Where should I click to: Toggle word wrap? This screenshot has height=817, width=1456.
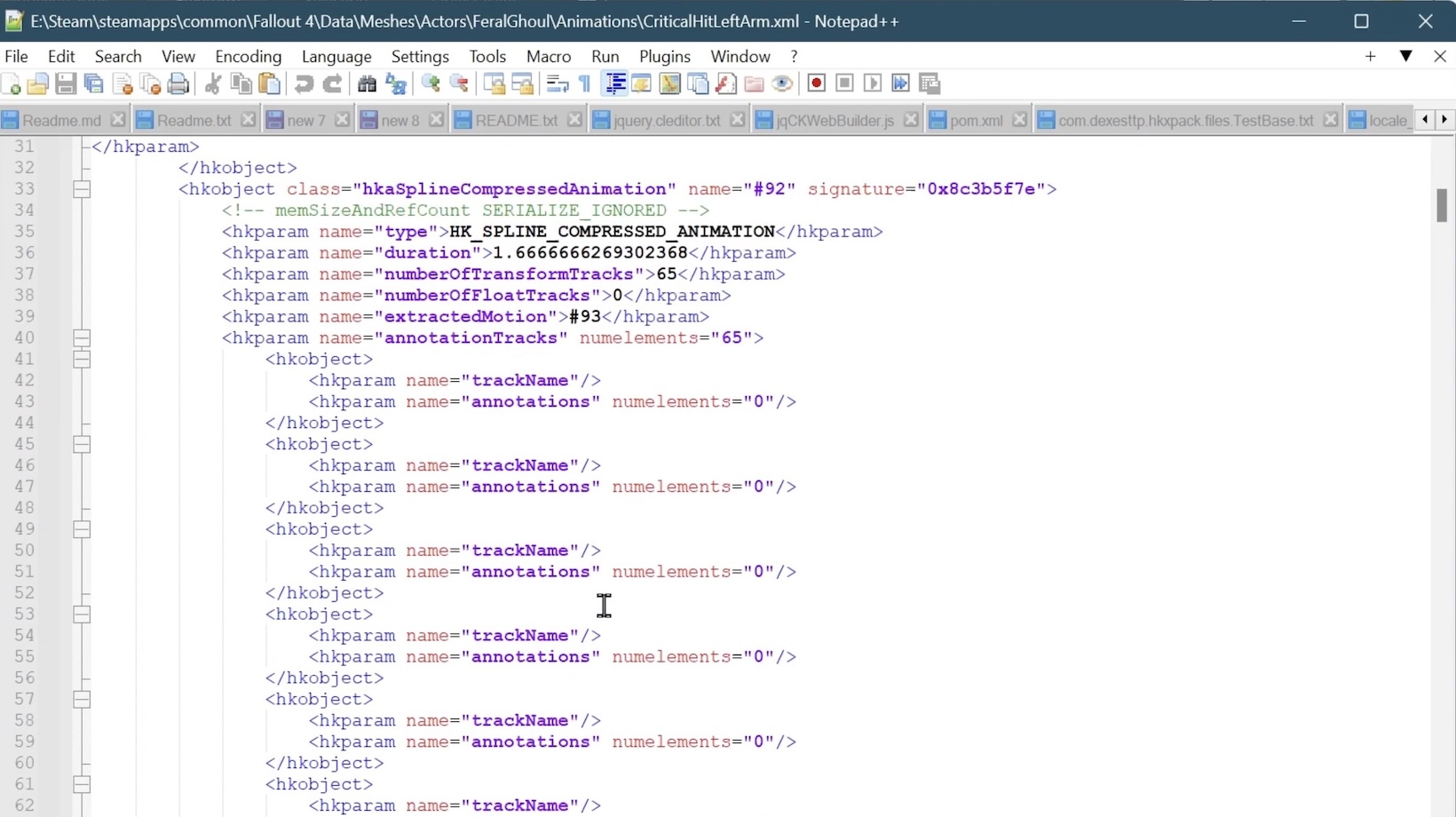coord(558,83)
